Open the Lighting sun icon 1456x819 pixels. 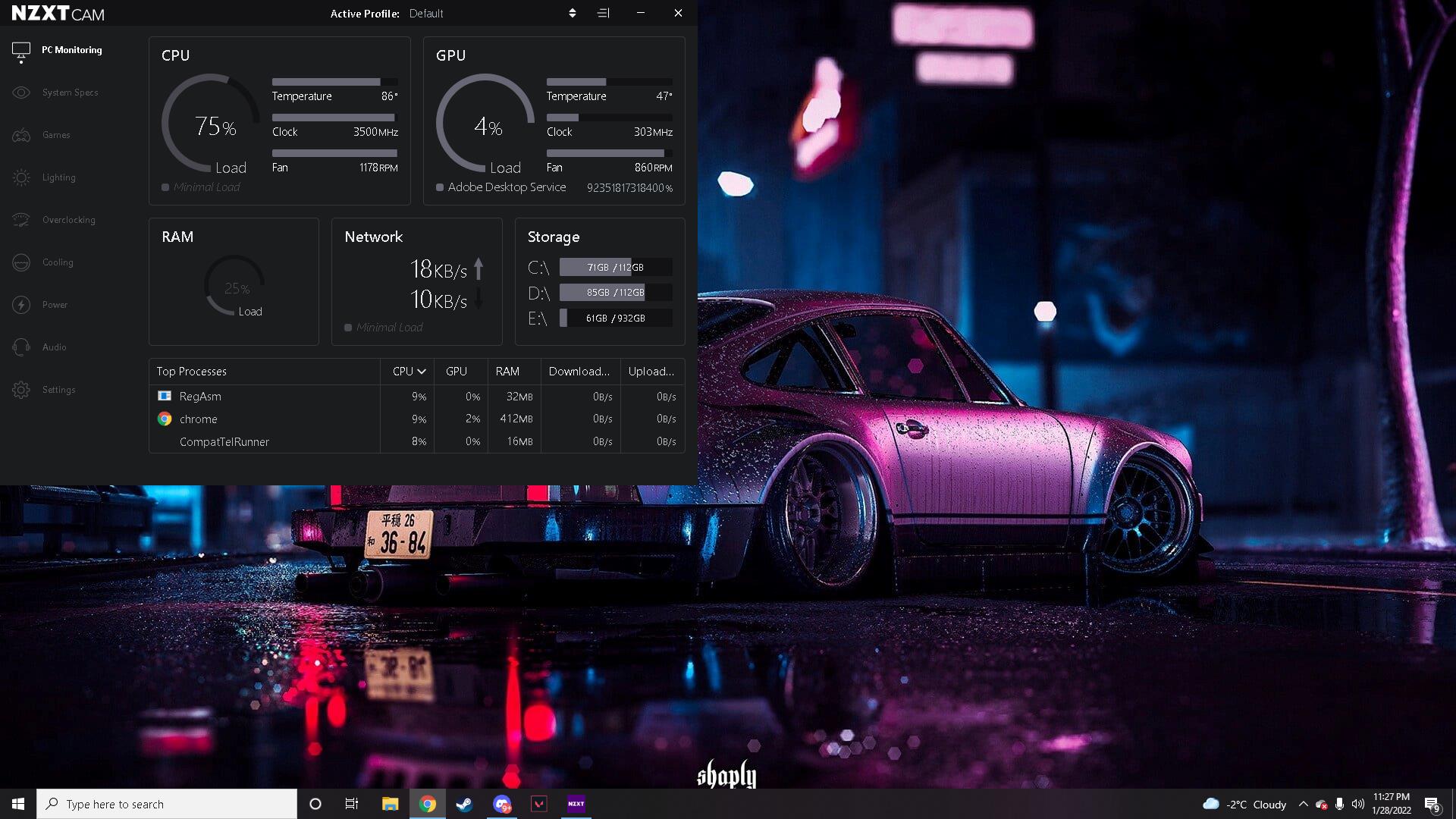[x=21, y=177]
